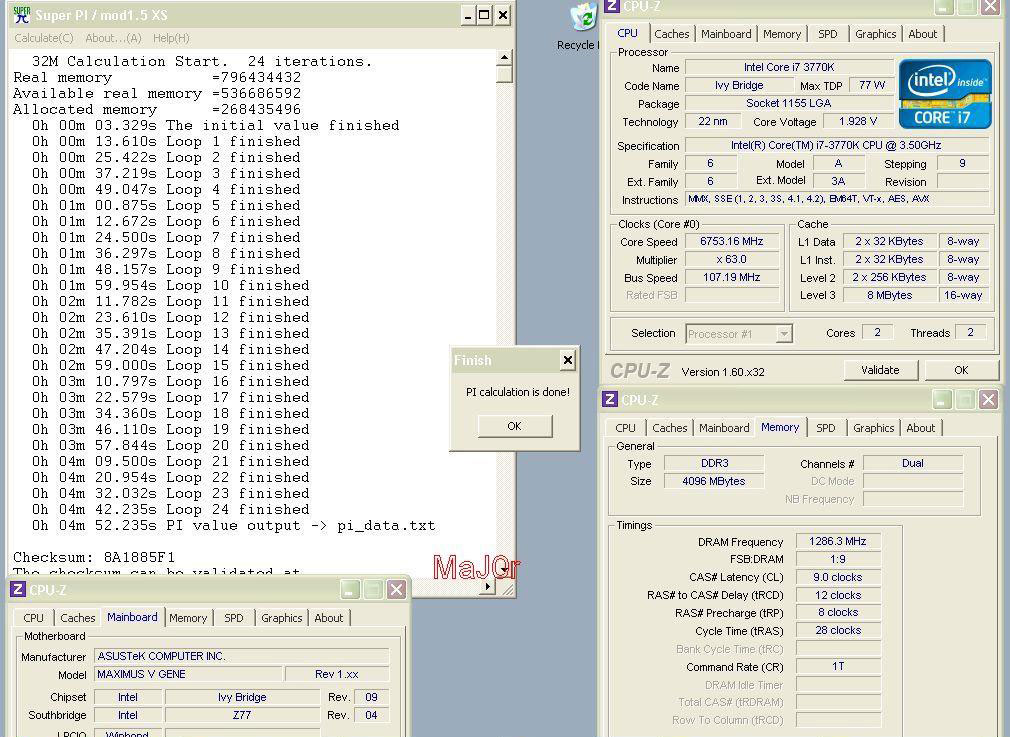Select CPU tab in CPU-Z Mainboard window
Viewport: 1010px width, 737px height.
pyautogui.click(x=33, y=618)
